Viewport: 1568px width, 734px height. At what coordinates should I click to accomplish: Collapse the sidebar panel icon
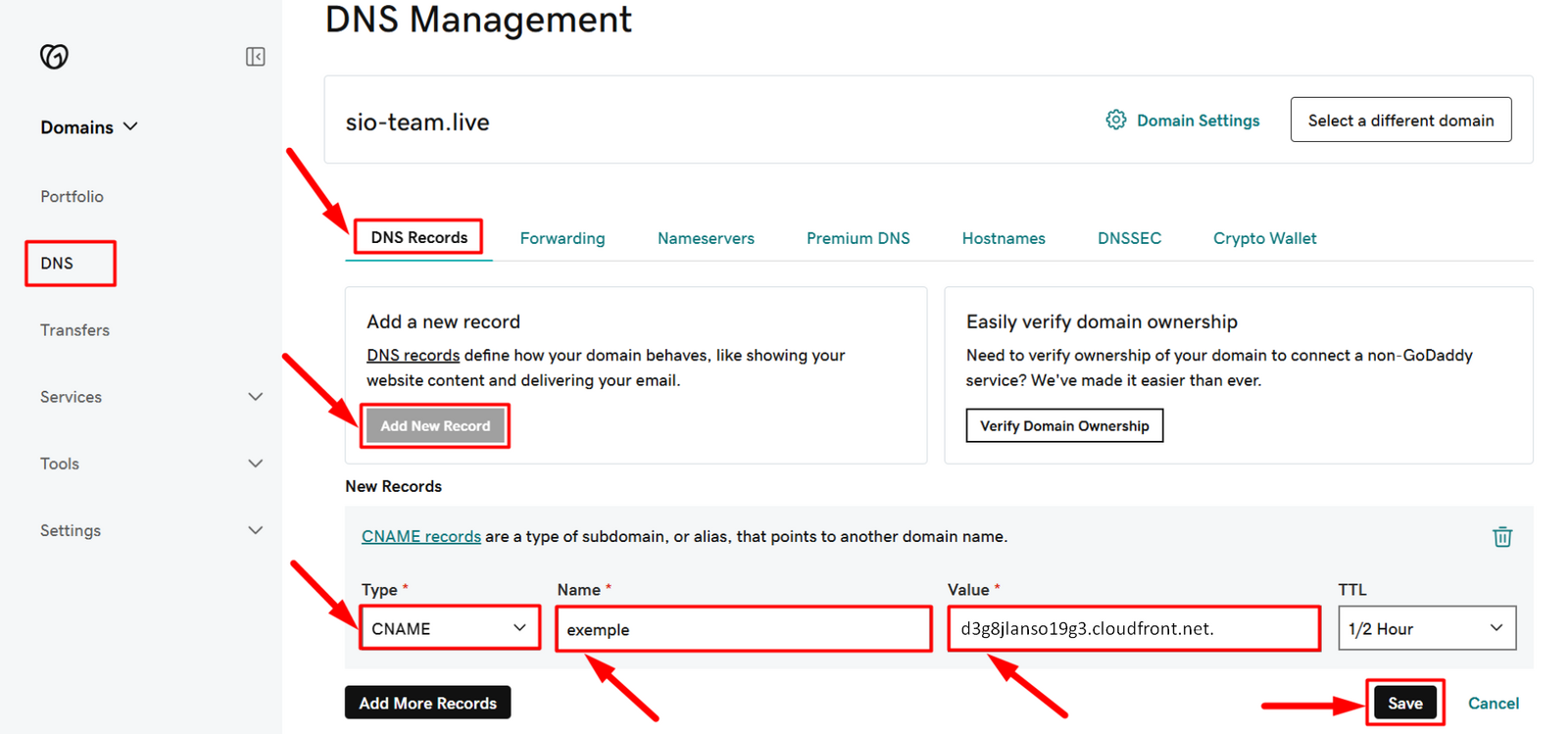[x=255, y=57]
